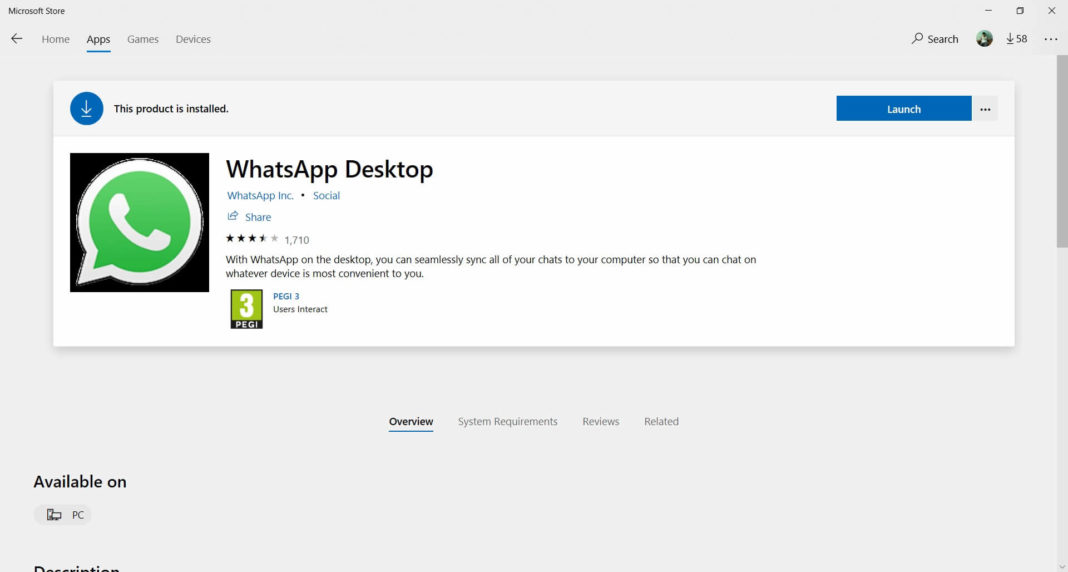Click the 1,710 ratings count

click(297, 240)
